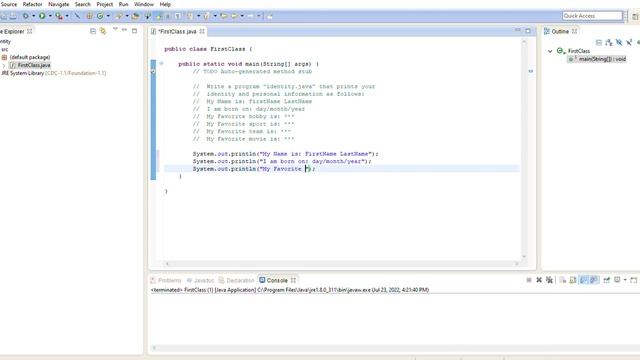Viewport: 640px width, 360px height.
Task: Click the Save icon in the toolbar
Action: (4, 16)
